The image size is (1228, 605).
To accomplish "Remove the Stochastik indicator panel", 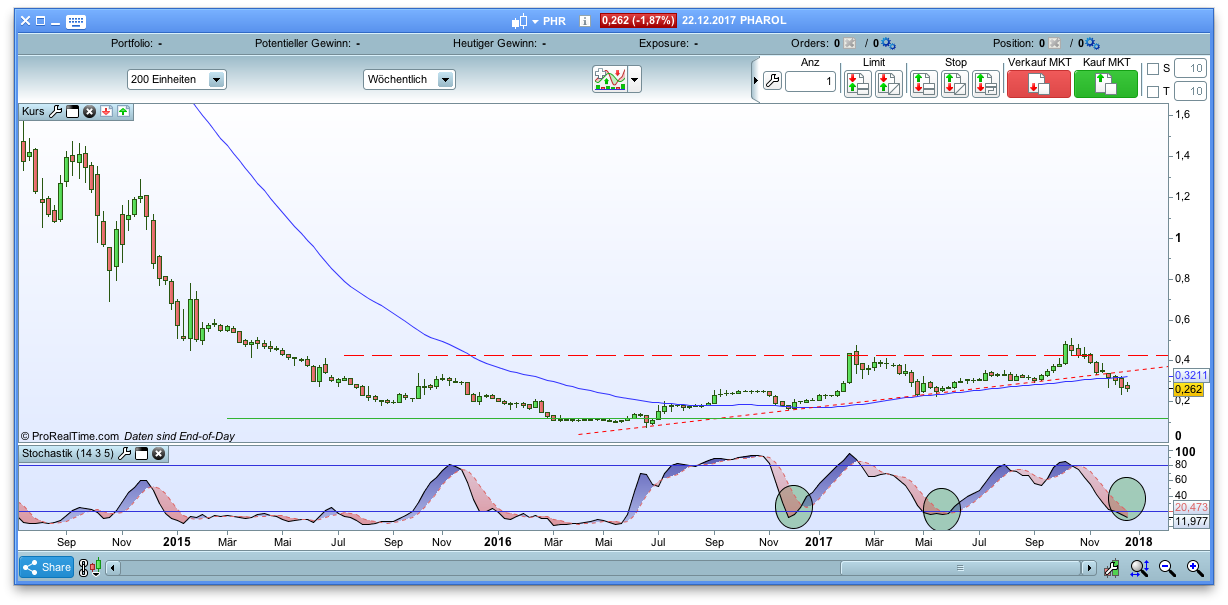I will click(x=158, y=454).
